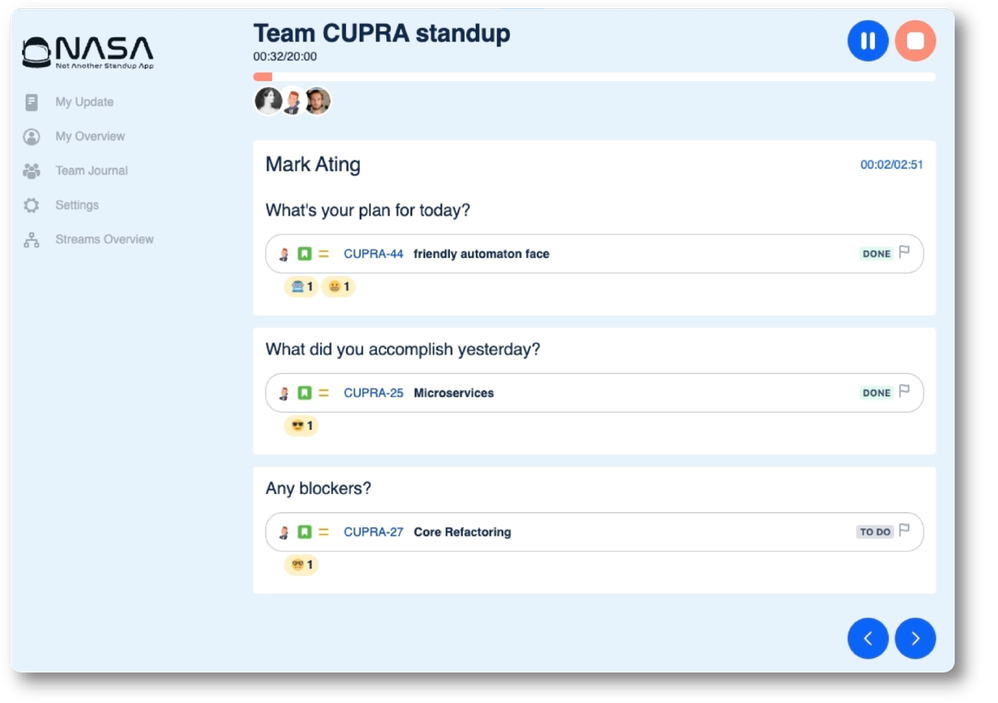Advance to the next presenter
This screenshot has width=998, height=703.
[x=915, y=637]
